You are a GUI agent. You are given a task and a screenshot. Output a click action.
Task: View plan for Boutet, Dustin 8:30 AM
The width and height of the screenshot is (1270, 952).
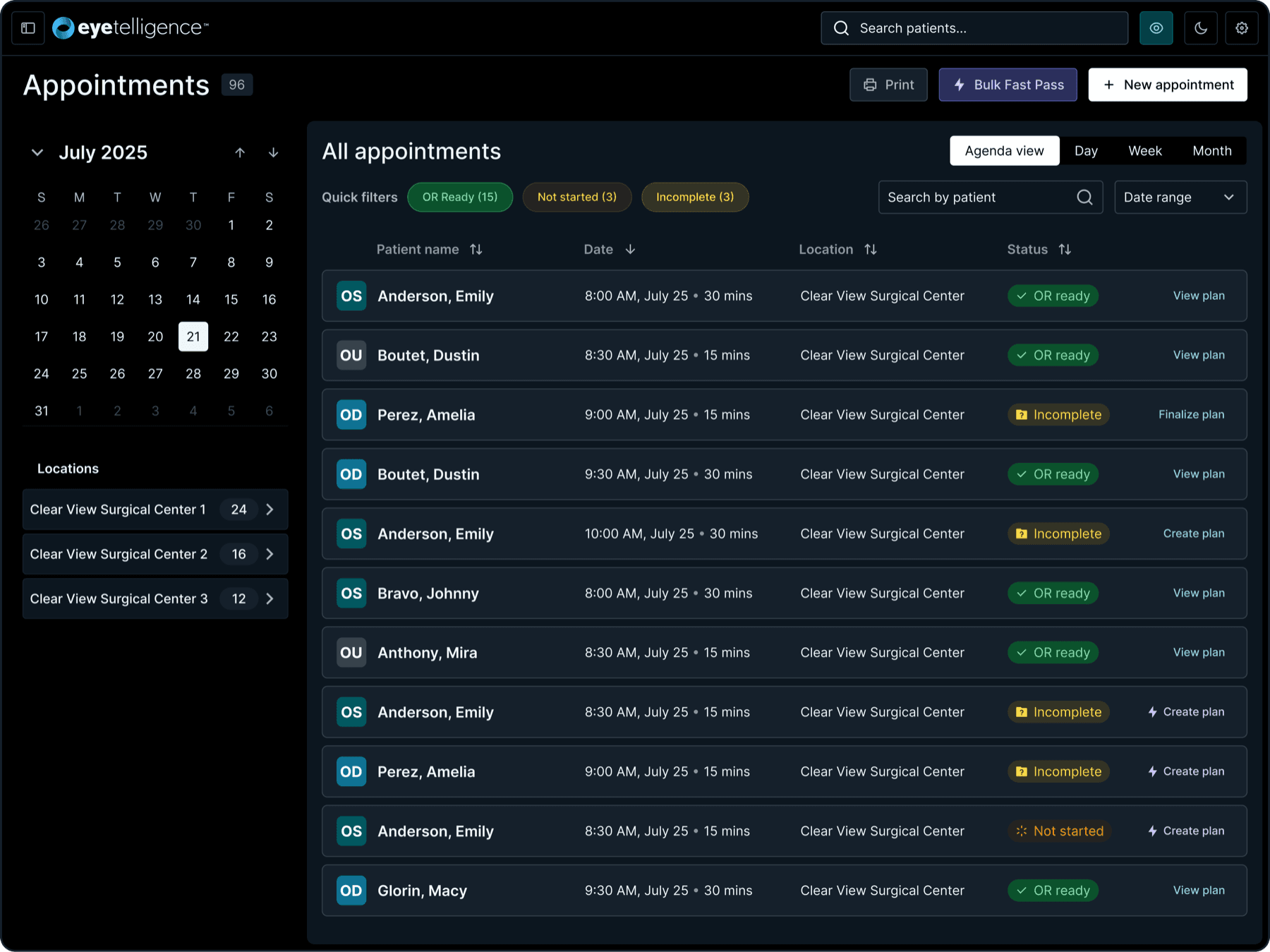tap(1199, 355)
